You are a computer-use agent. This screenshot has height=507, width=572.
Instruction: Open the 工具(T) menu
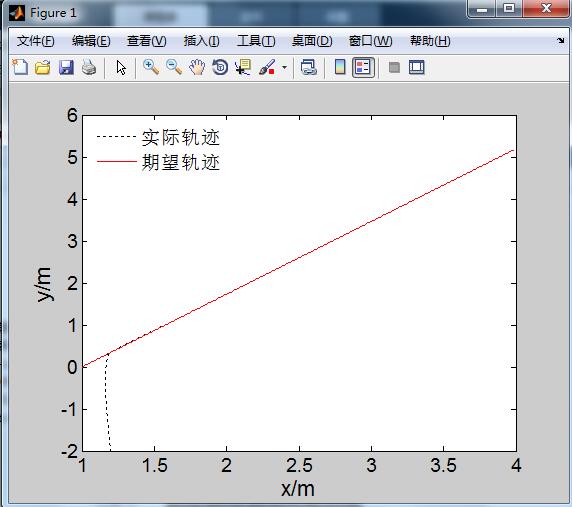(x=256, y=41)
